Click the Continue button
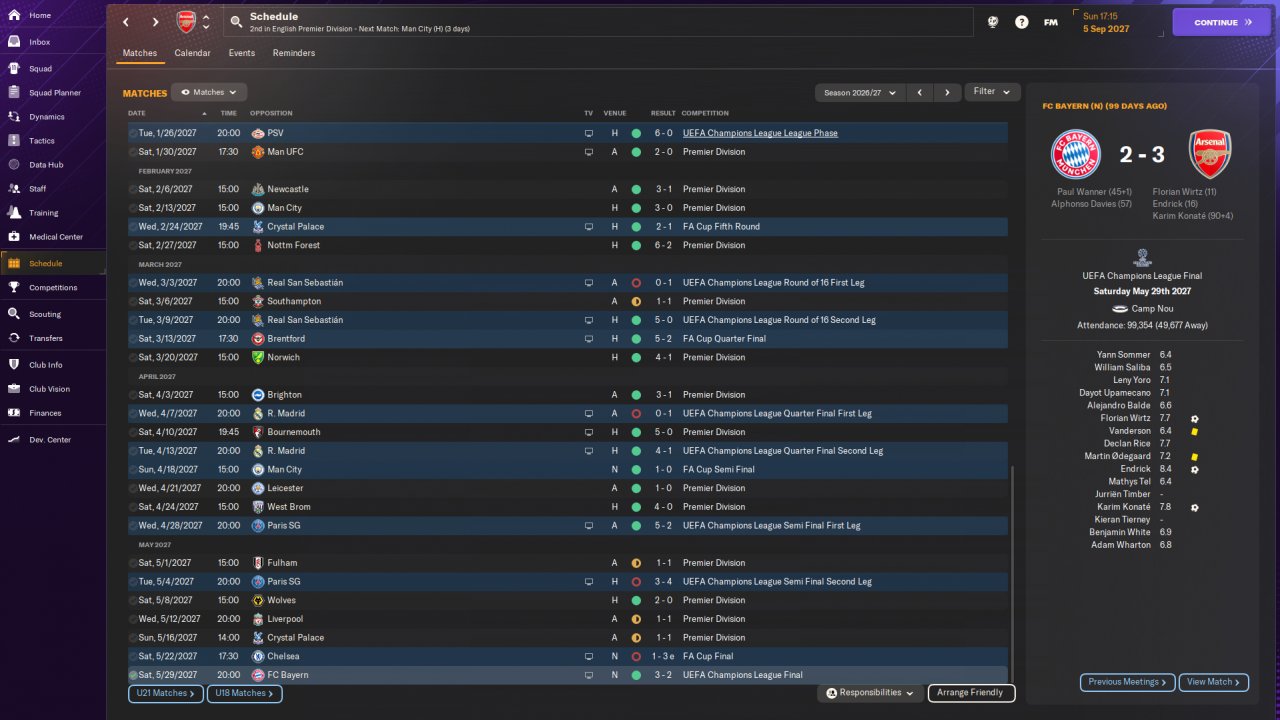The image size is (1280, 720). tap(1221, 22)
